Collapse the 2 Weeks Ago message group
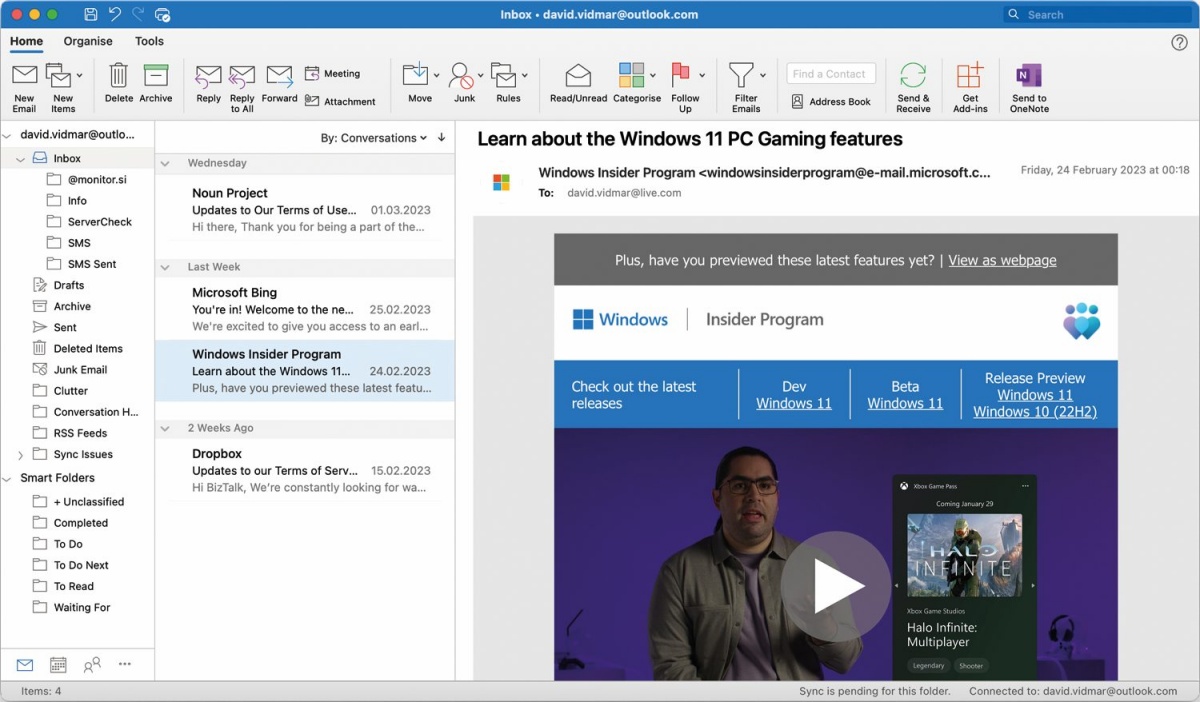The height and width of the screenshot is (702, 1200). [x=167, y=428]
